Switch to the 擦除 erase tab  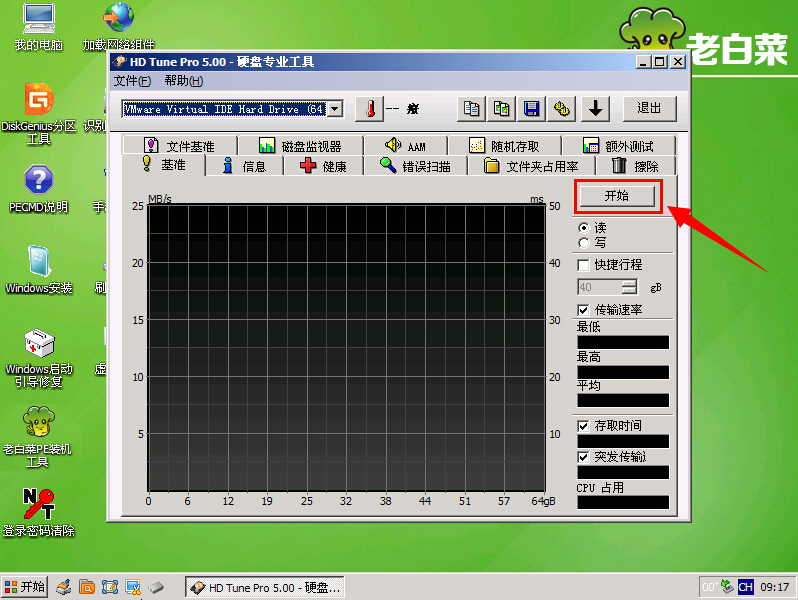635,166
